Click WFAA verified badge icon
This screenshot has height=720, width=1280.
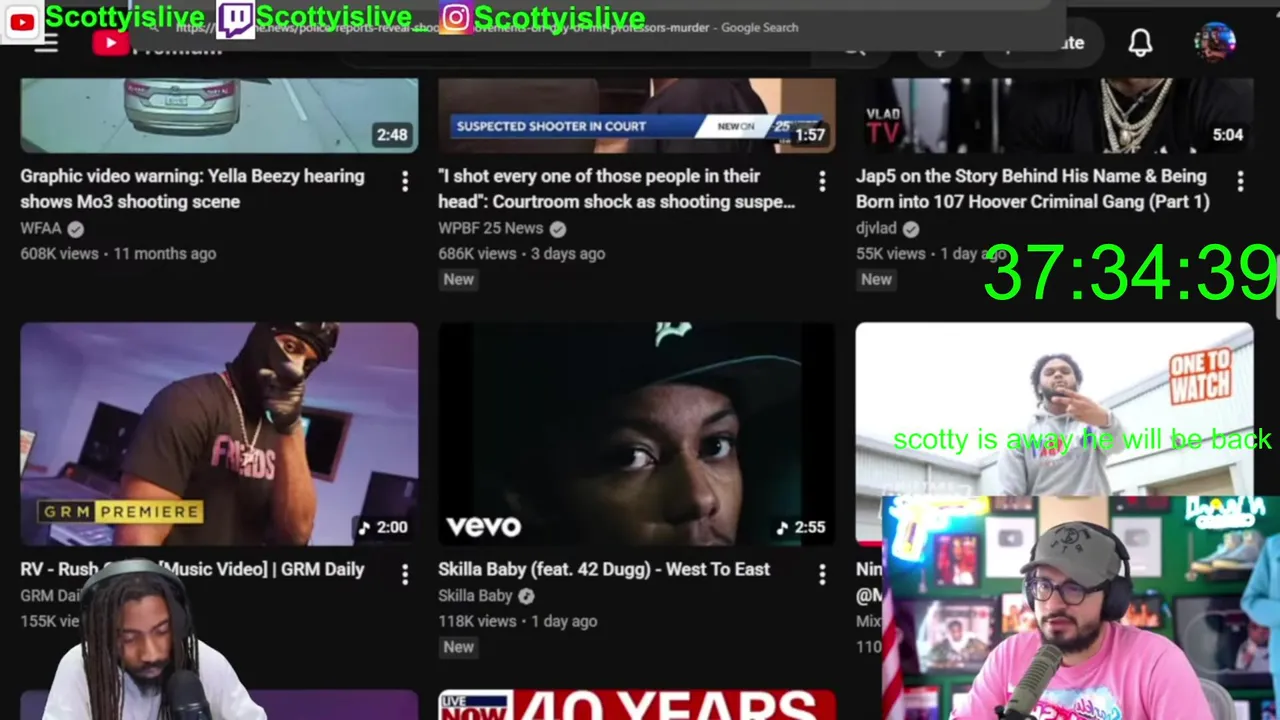coord(75,228)
